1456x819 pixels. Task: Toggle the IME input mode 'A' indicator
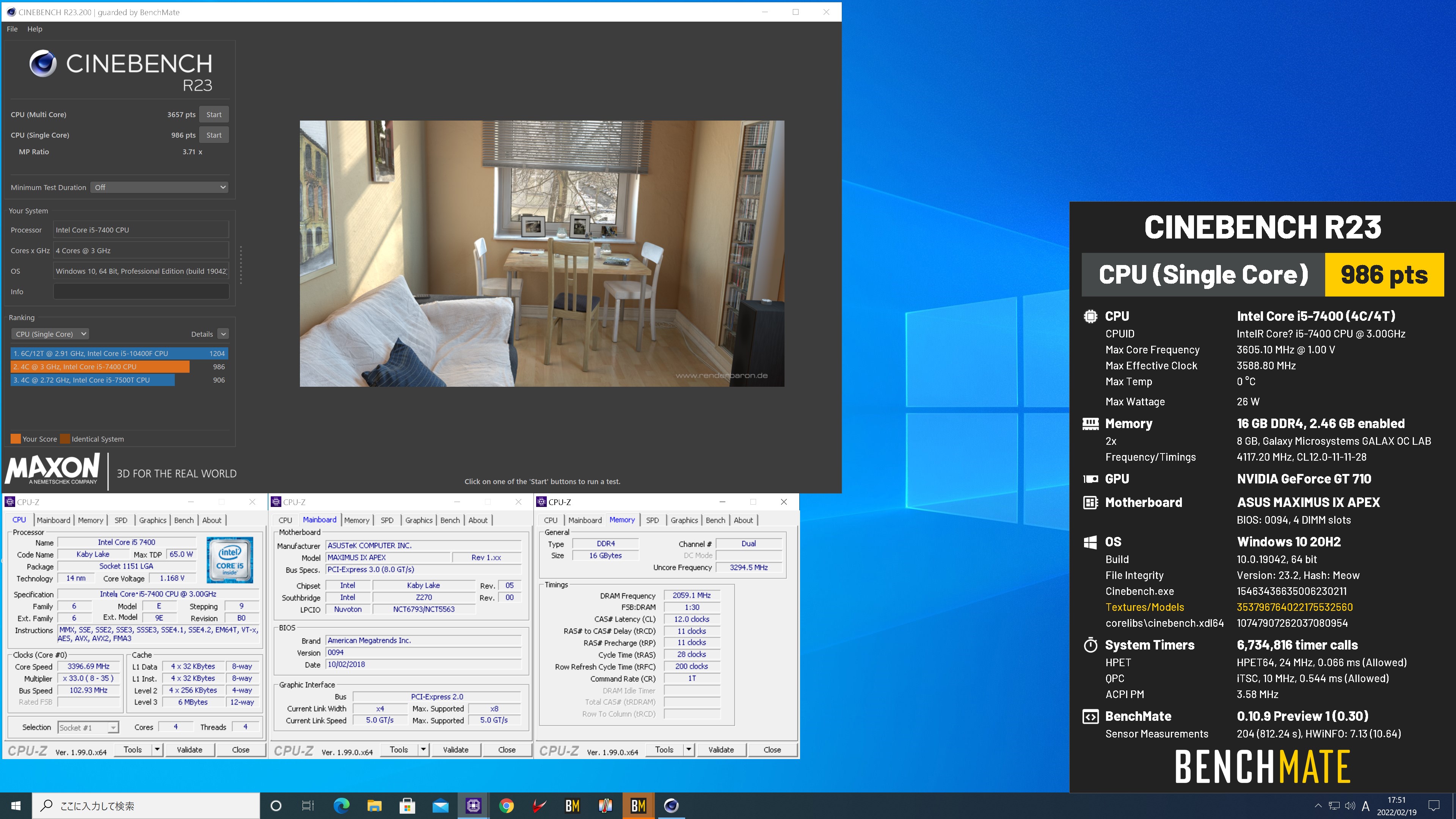pos(1365,806)
